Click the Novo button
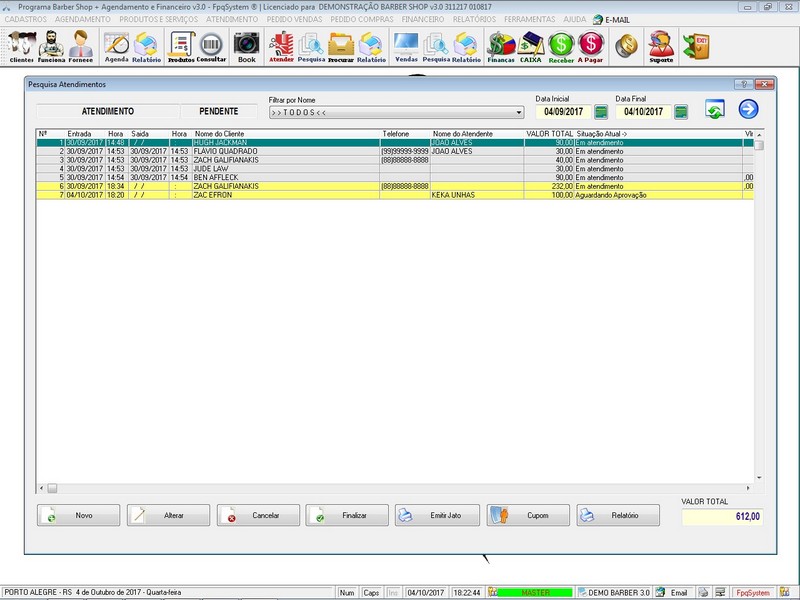800x600 pixels. pyautogui.click(x=79, y=515)
